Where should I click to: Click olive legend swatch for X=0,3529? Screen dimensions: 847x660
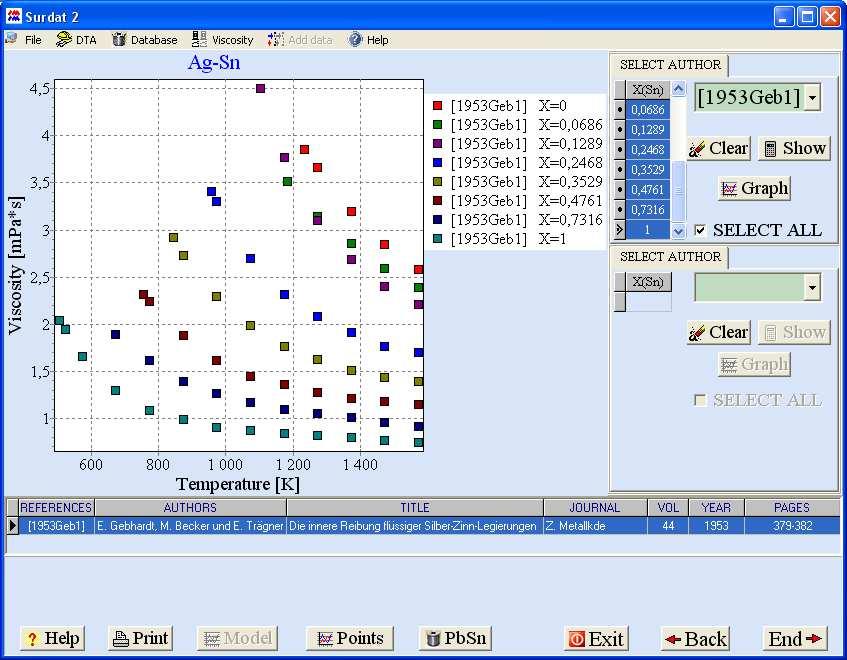coord(438,181)
